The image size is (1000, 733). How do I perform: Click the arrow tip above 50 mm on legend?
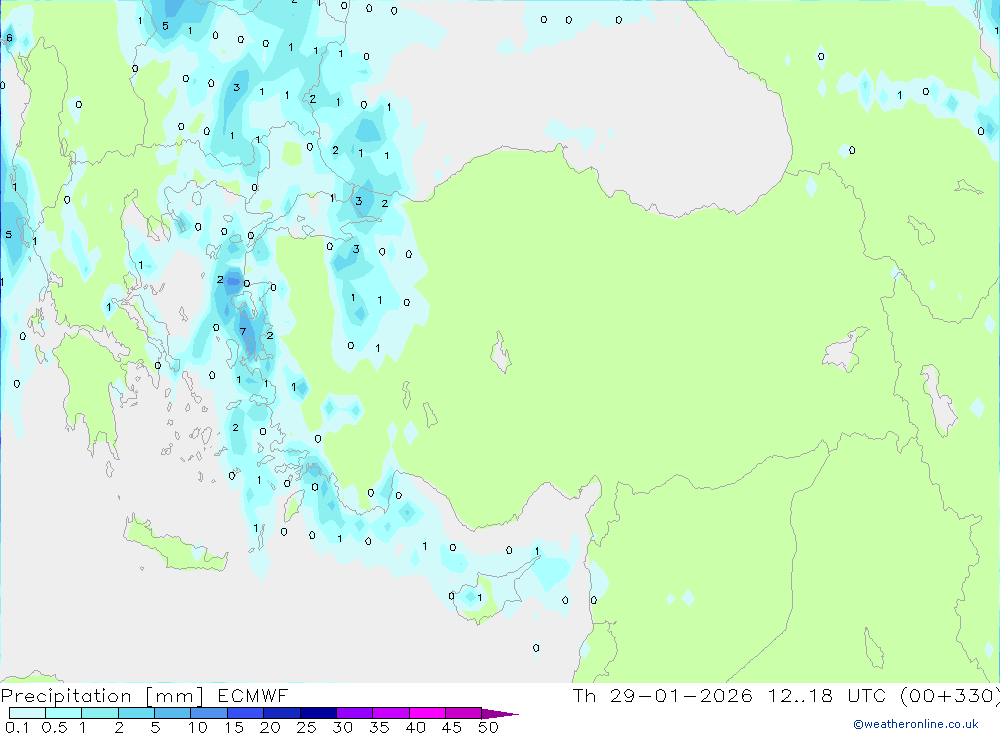coord(500,714)
